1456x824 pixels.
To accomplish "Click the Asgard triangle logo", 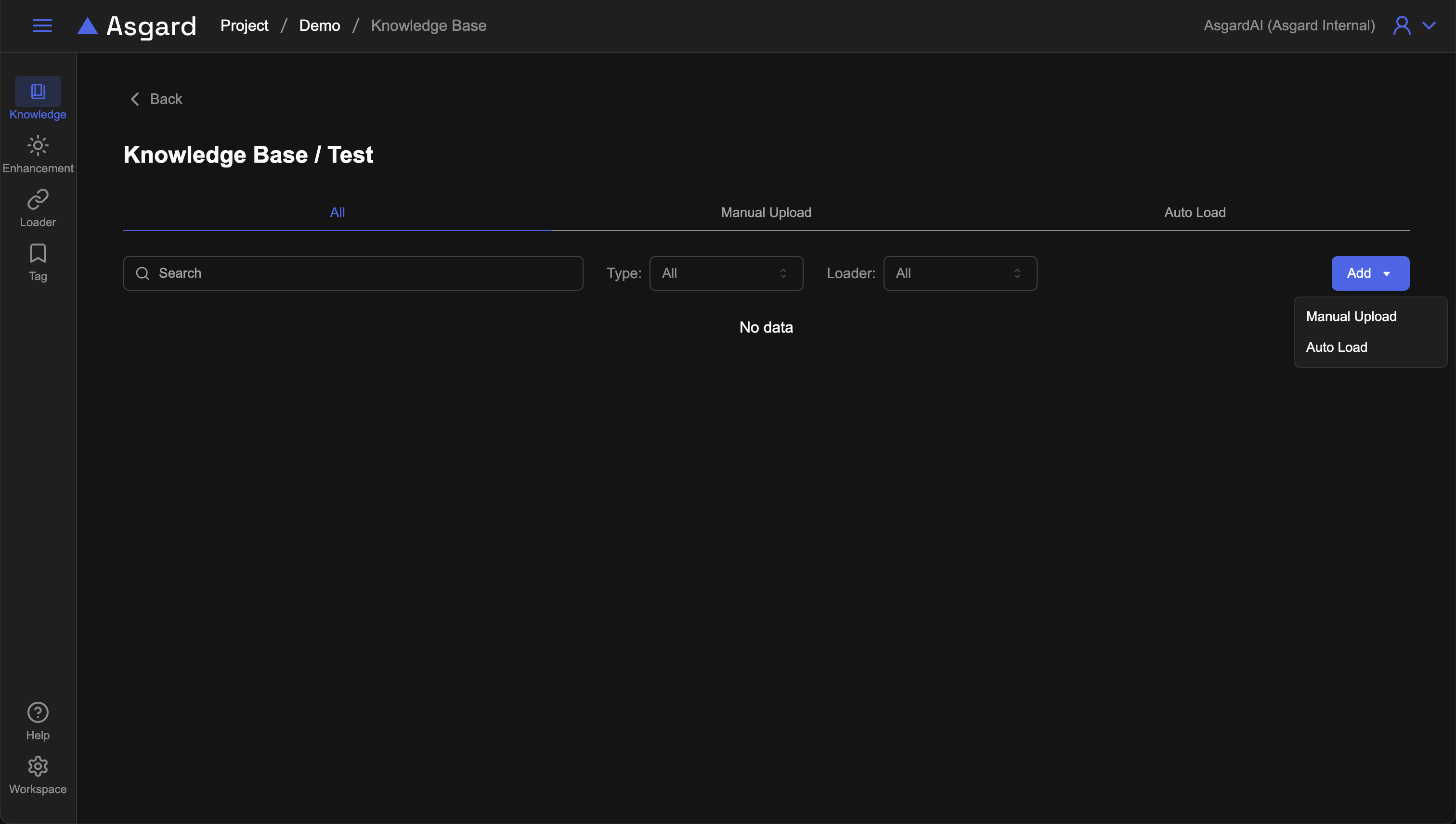I will [88, 26].
